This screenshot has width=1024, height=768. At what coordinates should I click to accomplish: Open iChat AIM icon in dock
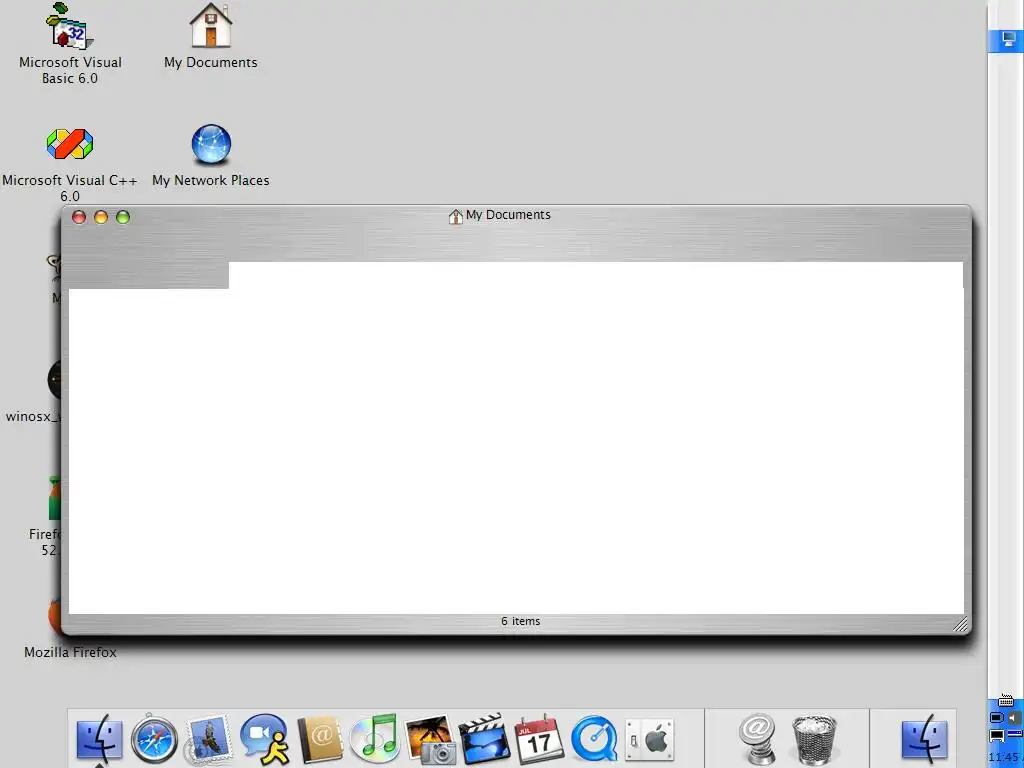click(264, 739)
